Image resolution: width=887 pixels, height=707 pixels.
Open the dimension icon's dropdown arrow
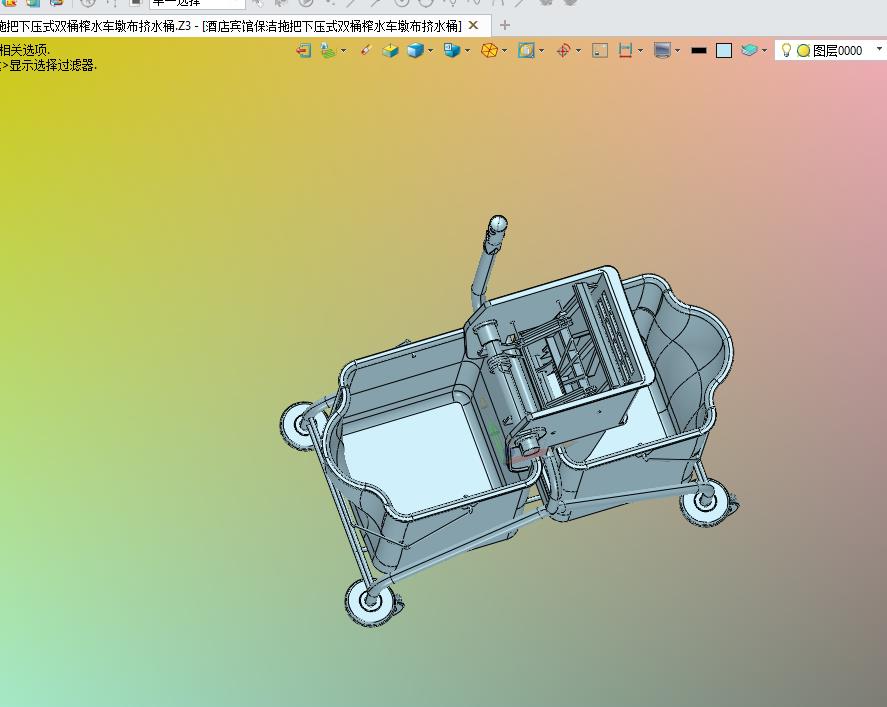(640, 51)
